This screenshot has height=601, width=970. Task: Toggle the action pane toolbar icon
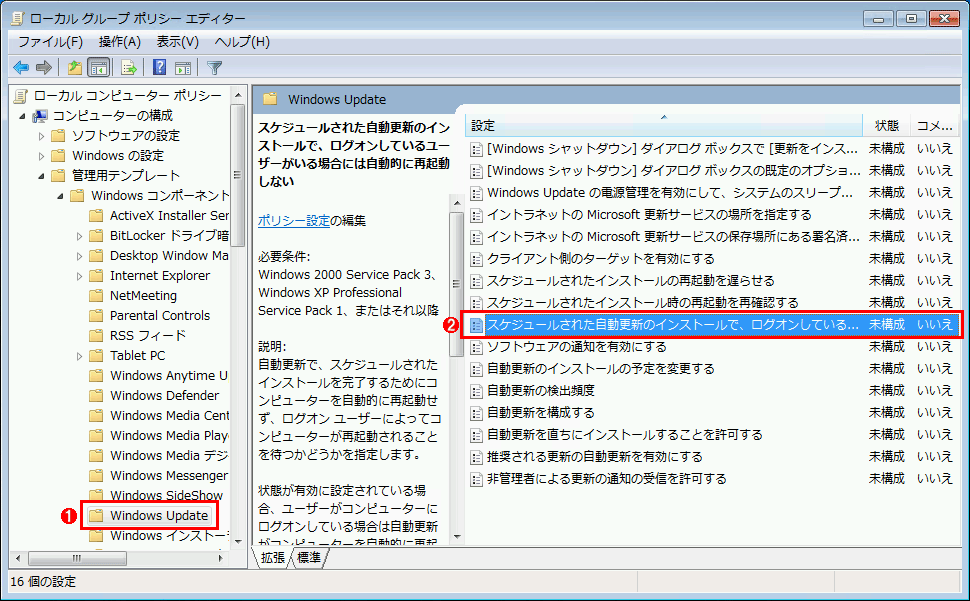tap(182, 67)
